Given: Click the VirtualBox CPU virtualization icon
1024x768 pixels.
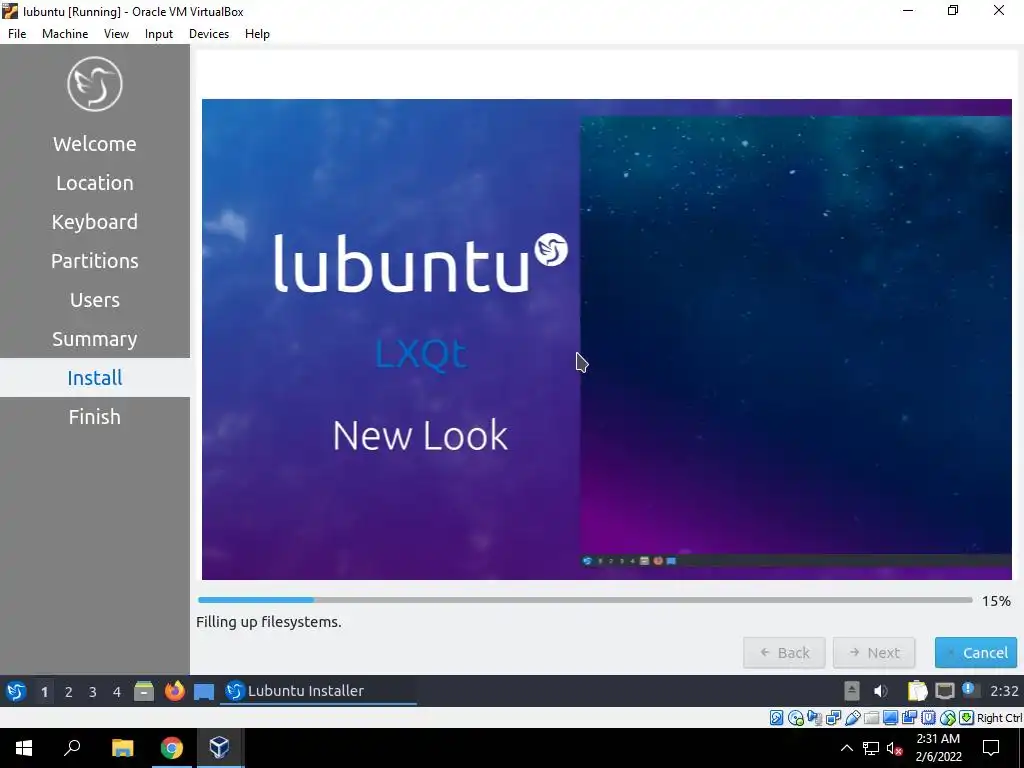Looking at the screenshot, I should [x=928, y=718].
